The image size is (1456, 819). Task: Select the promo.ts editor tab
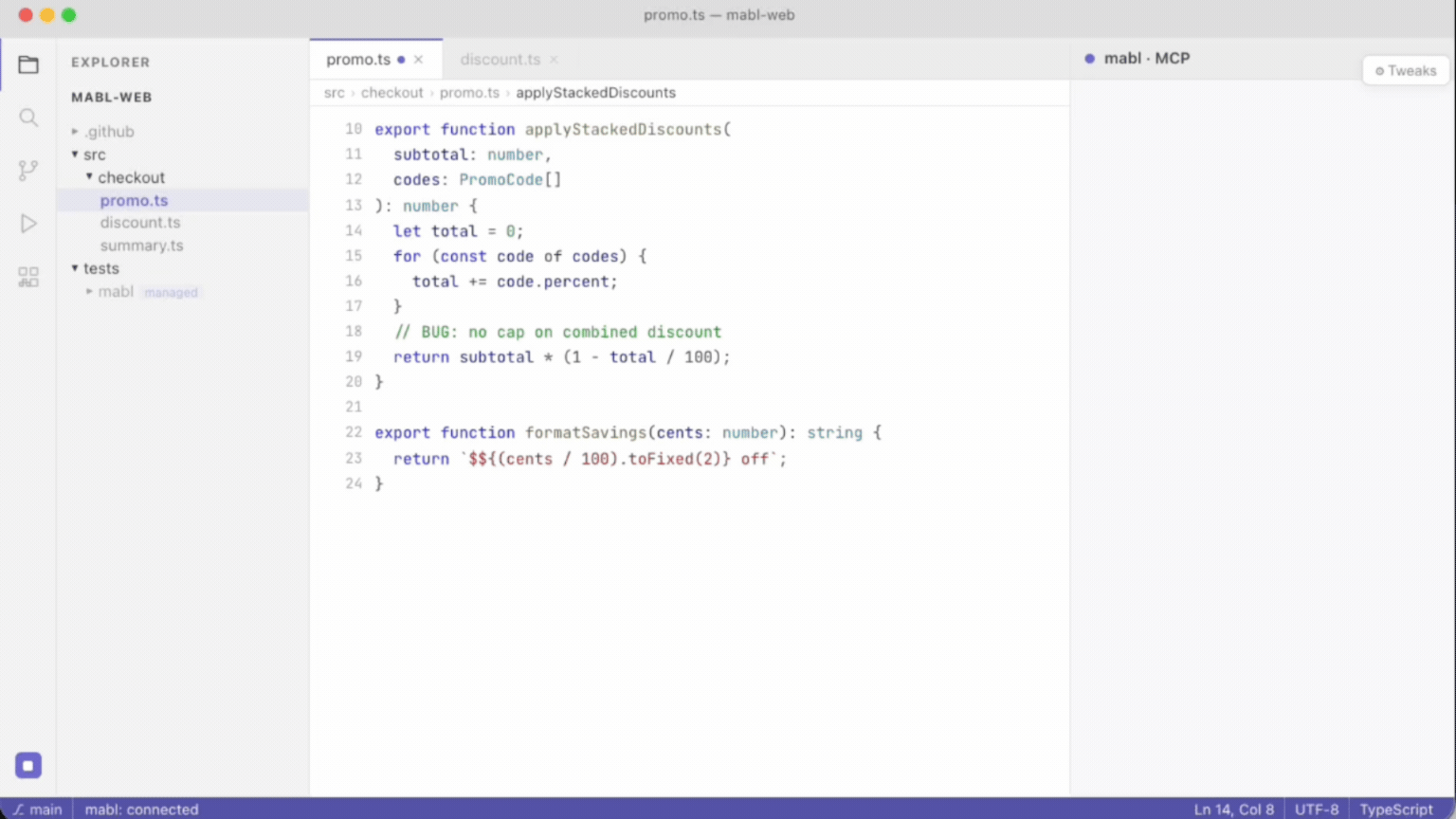(358, 60)
